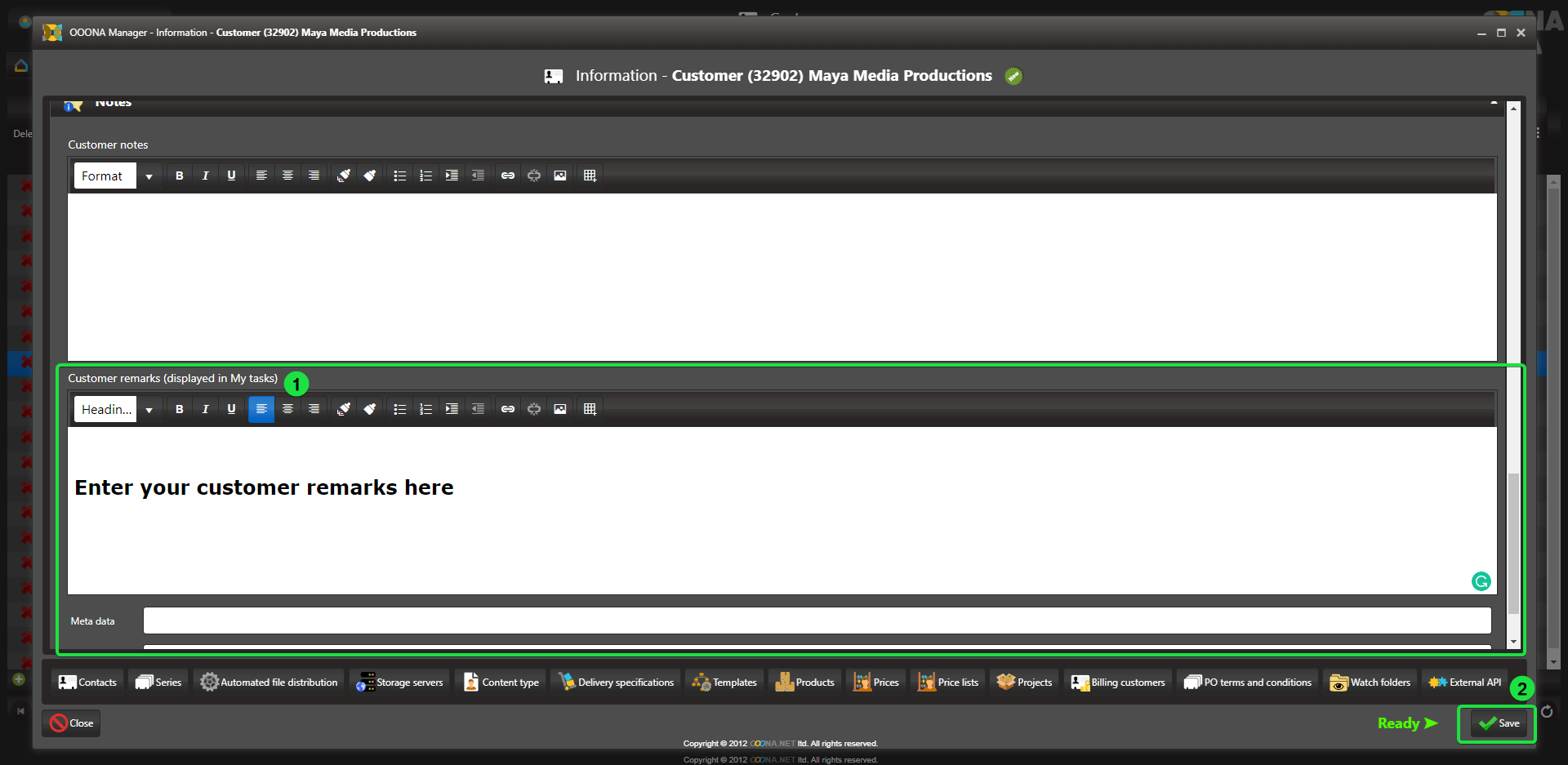
Task: Open the Billing customers tab
Action: click(1118, 682)
